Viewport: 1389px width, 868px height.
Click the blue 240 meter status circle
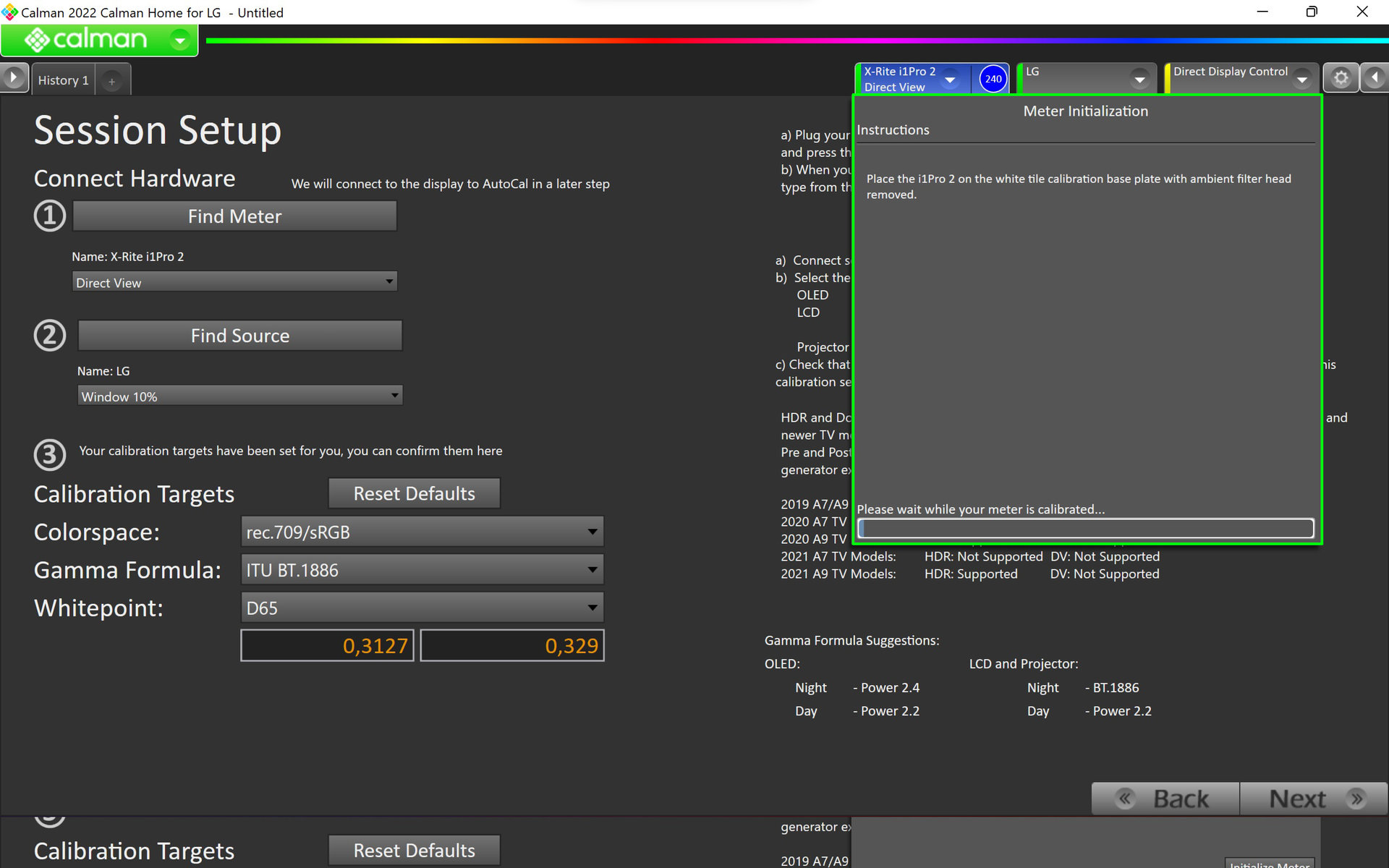993,79
